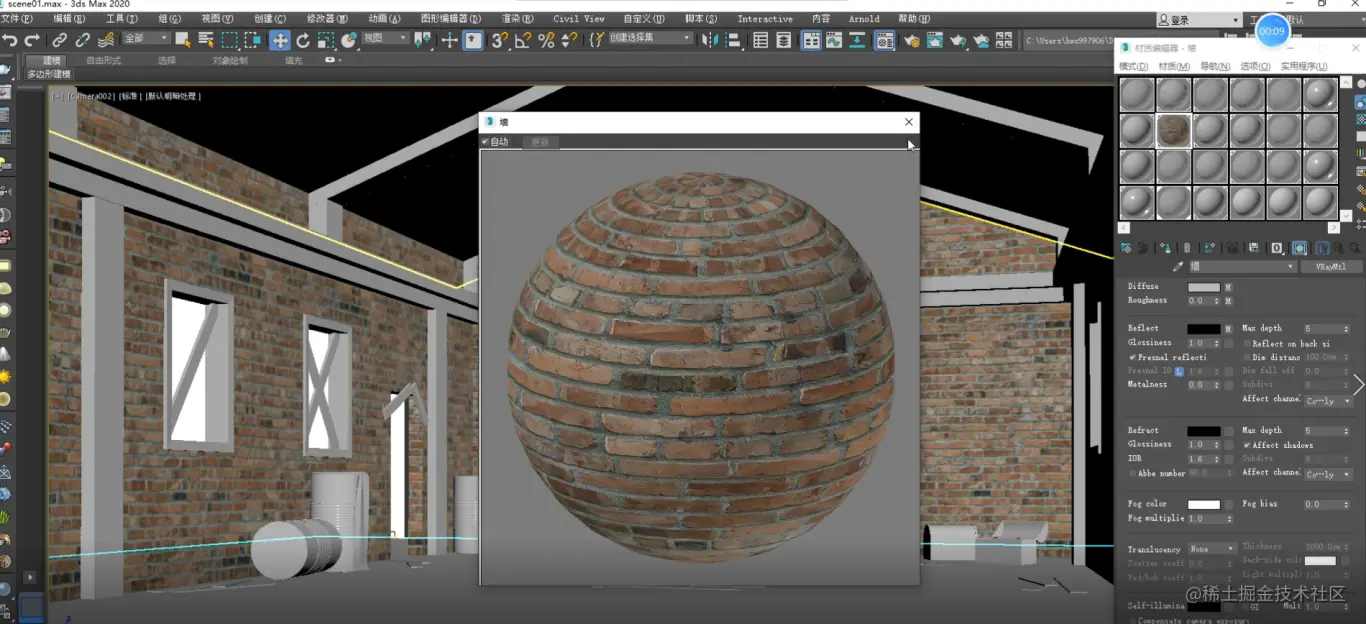Viewport: 1366px width, 624px height.
Task: Select the Move tool in toolbar
Action: click(280, 40)
